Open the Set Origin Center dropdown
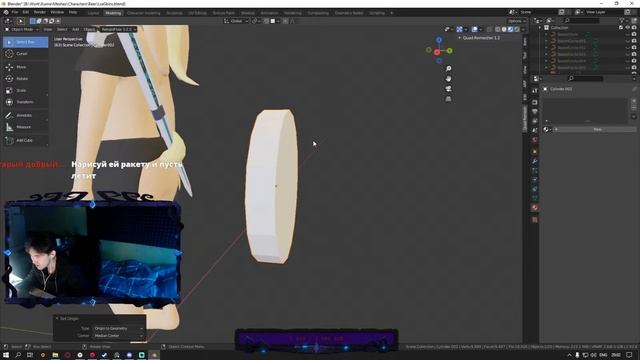640x360 pixels. [x=118, y=336]
